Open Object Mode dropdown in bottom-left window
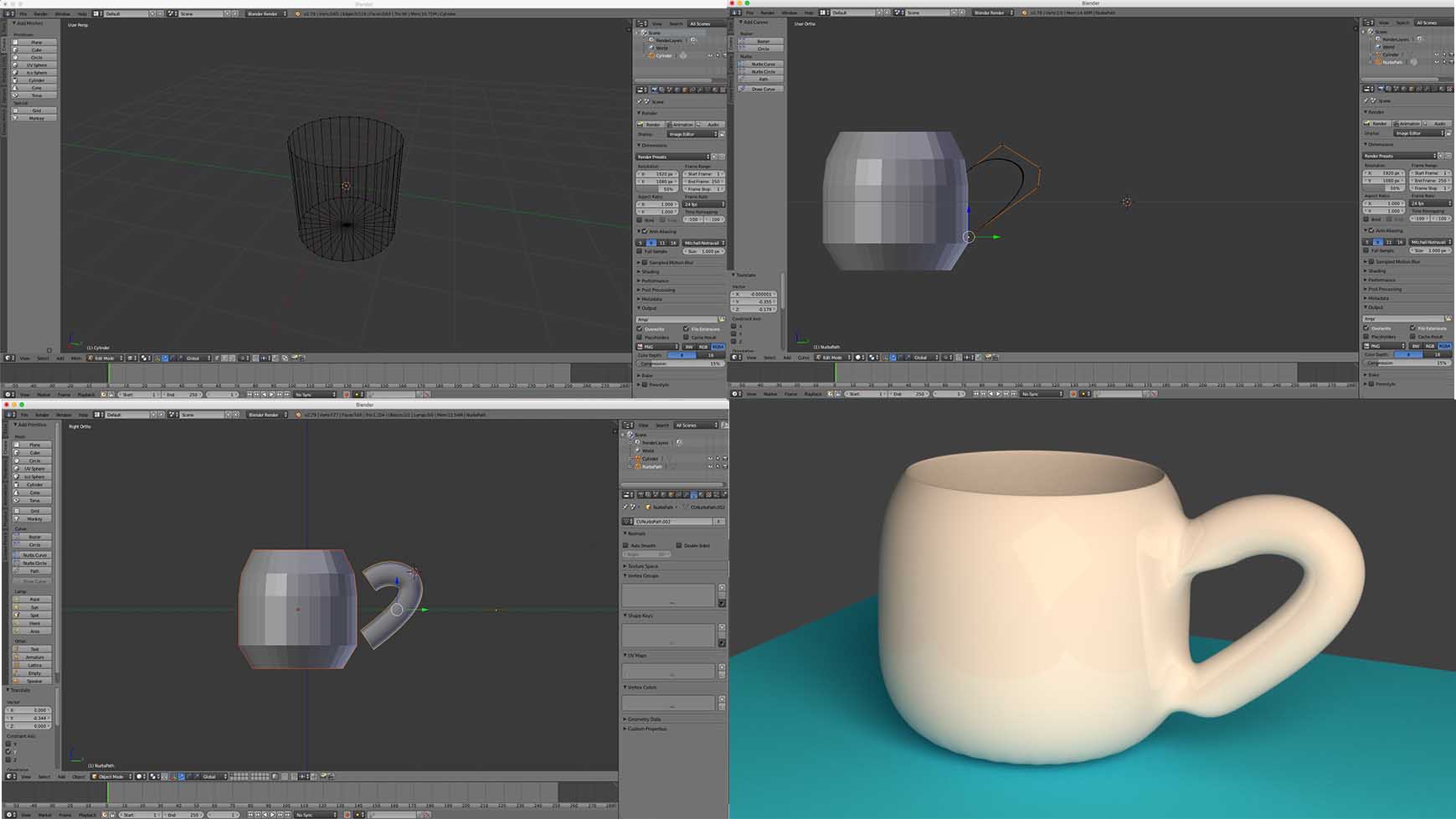 (x=111, y=777)
